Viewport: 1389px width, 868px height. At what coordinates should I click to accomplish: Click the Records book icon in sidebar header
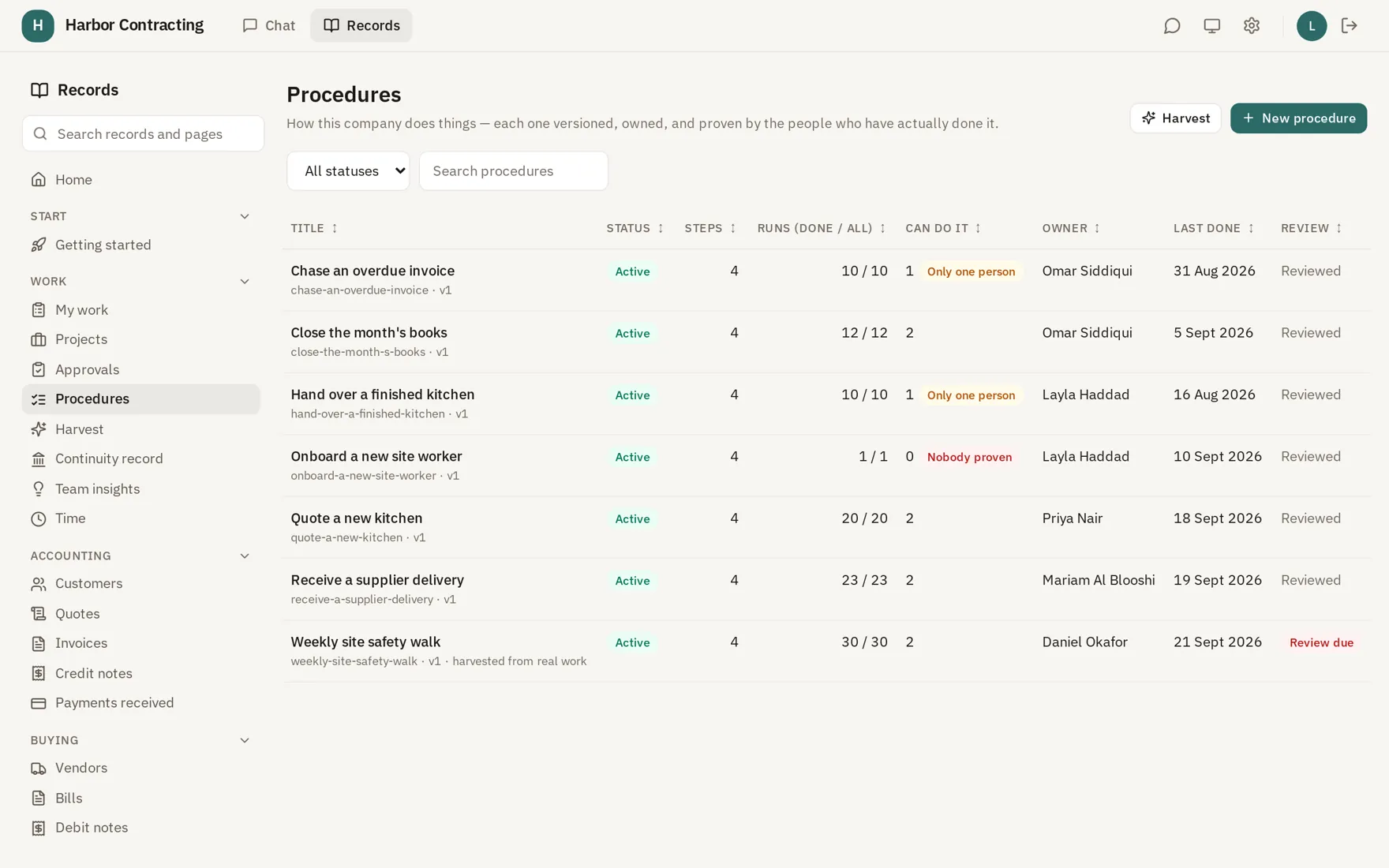pos(39,90)
